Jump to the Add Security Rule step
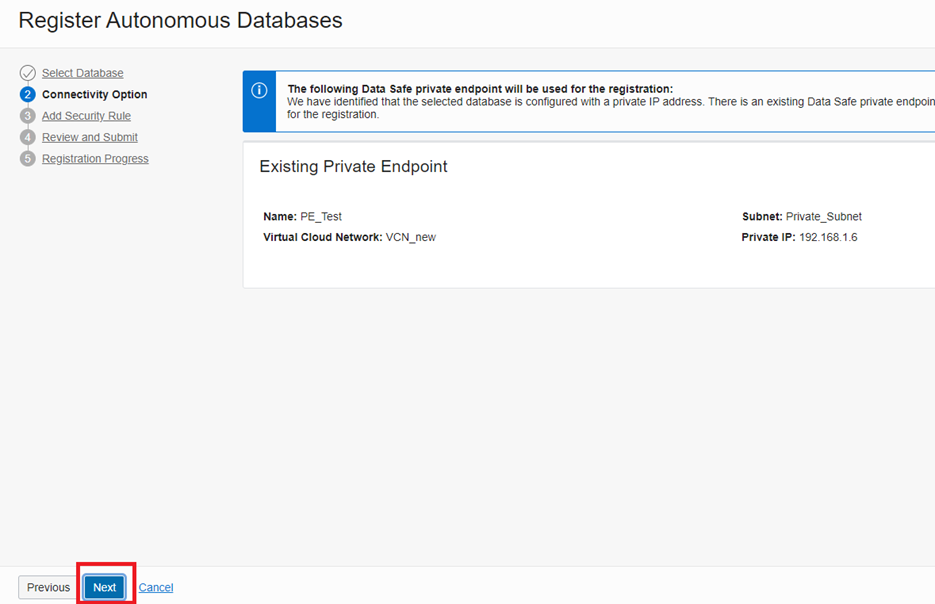 (86, 116)
